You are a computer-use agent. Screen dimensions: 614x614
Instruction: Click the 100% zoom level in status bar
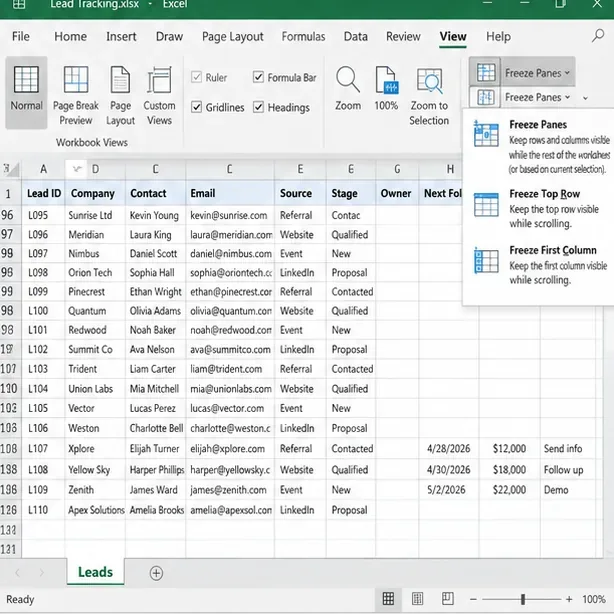pos(594,599)
